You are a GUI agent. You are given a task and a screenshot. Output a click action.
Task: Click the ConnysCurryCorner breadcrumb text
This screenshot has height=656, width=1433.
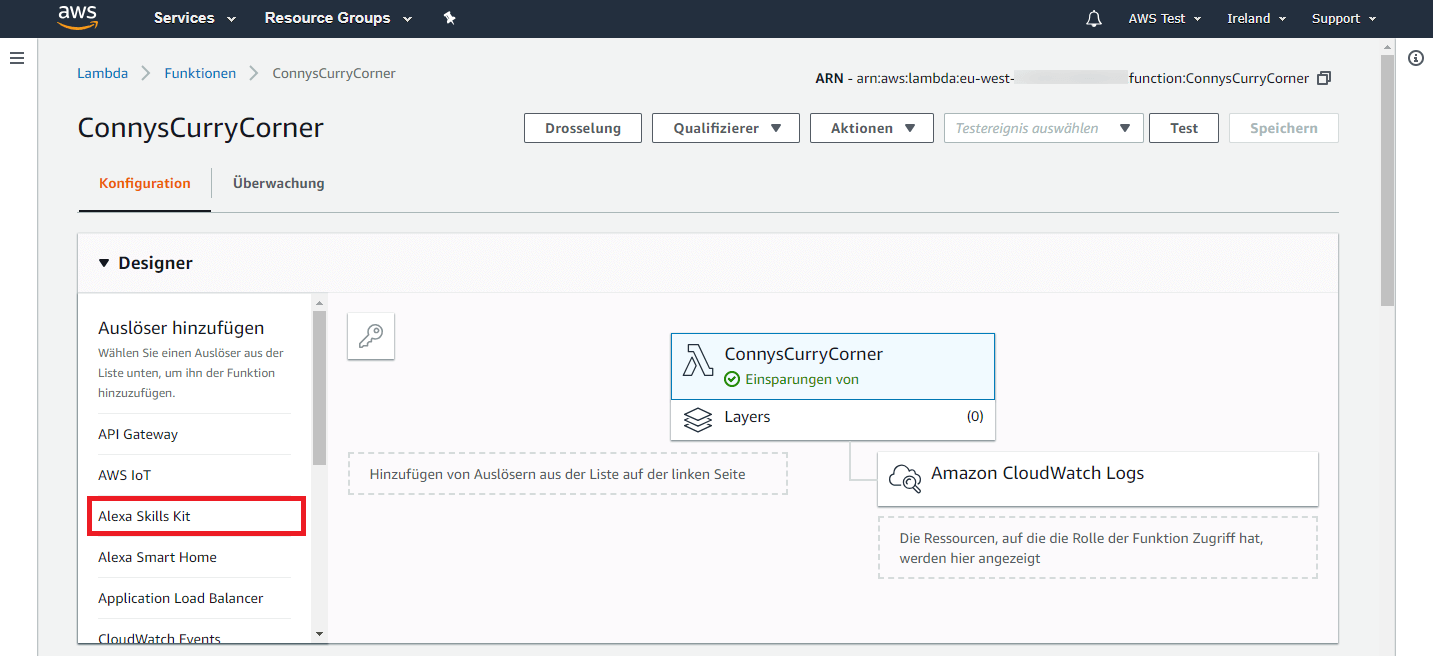[x=334, y=73]
